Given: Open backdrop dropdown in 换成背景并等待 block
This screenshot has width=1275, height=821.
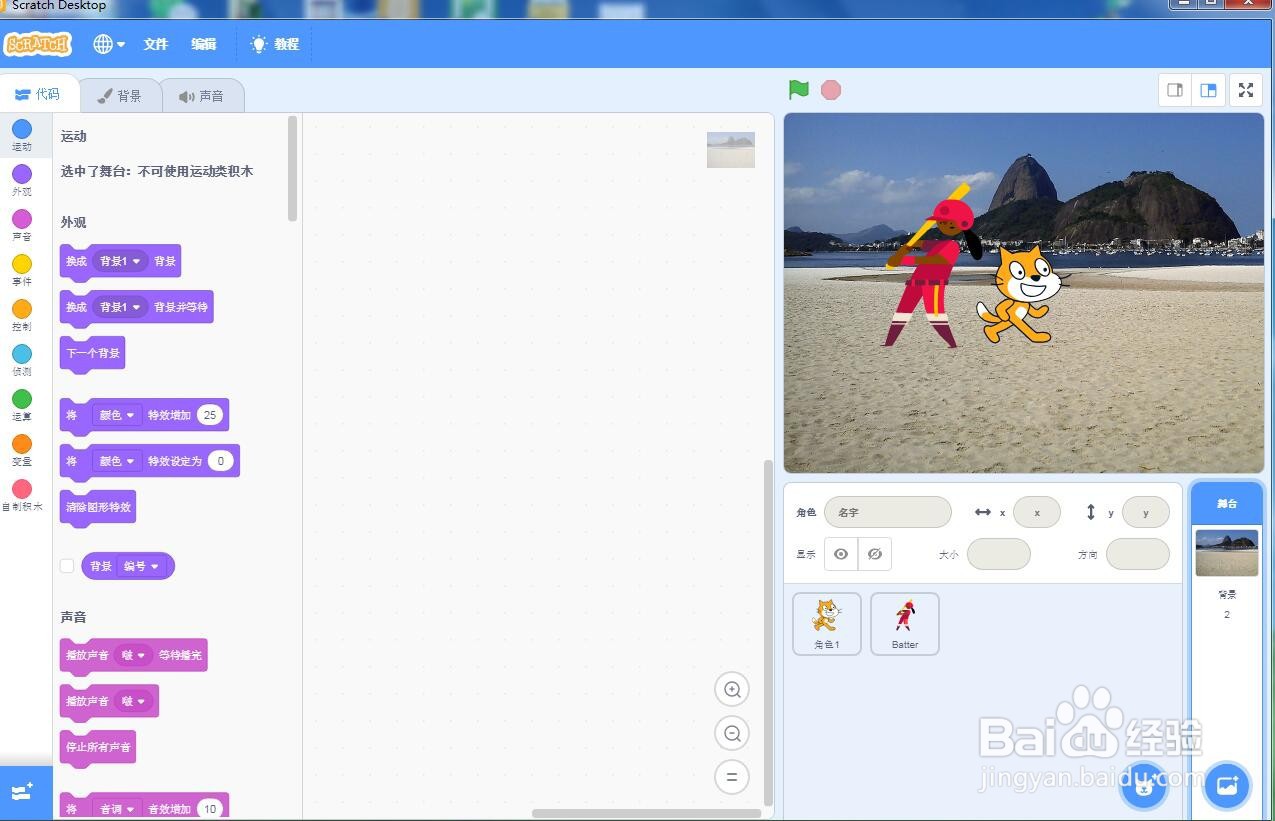Looking at the screenshot, I should (121, 307).
